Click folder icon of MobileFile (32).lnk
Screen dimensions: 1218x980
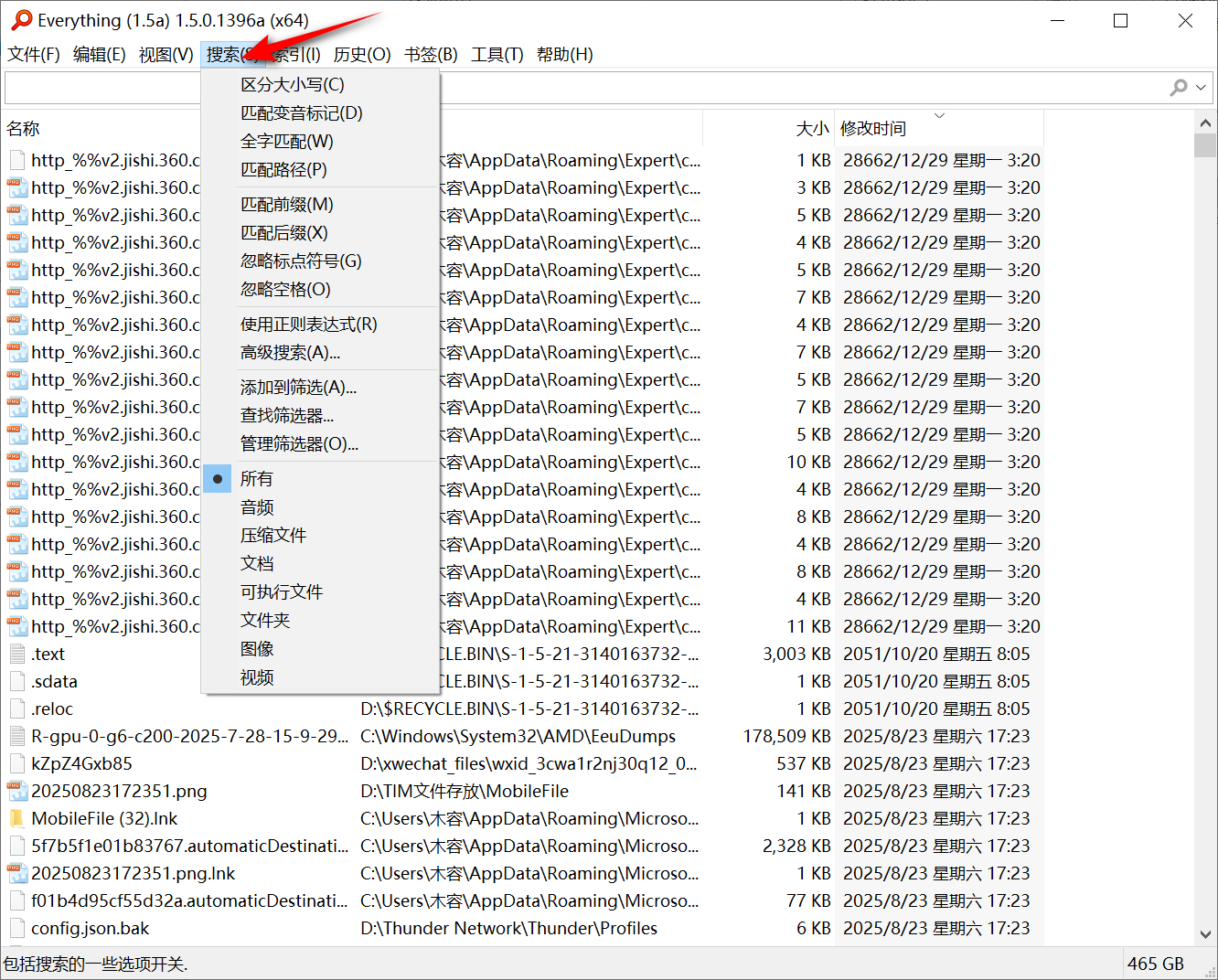(16, 818)
